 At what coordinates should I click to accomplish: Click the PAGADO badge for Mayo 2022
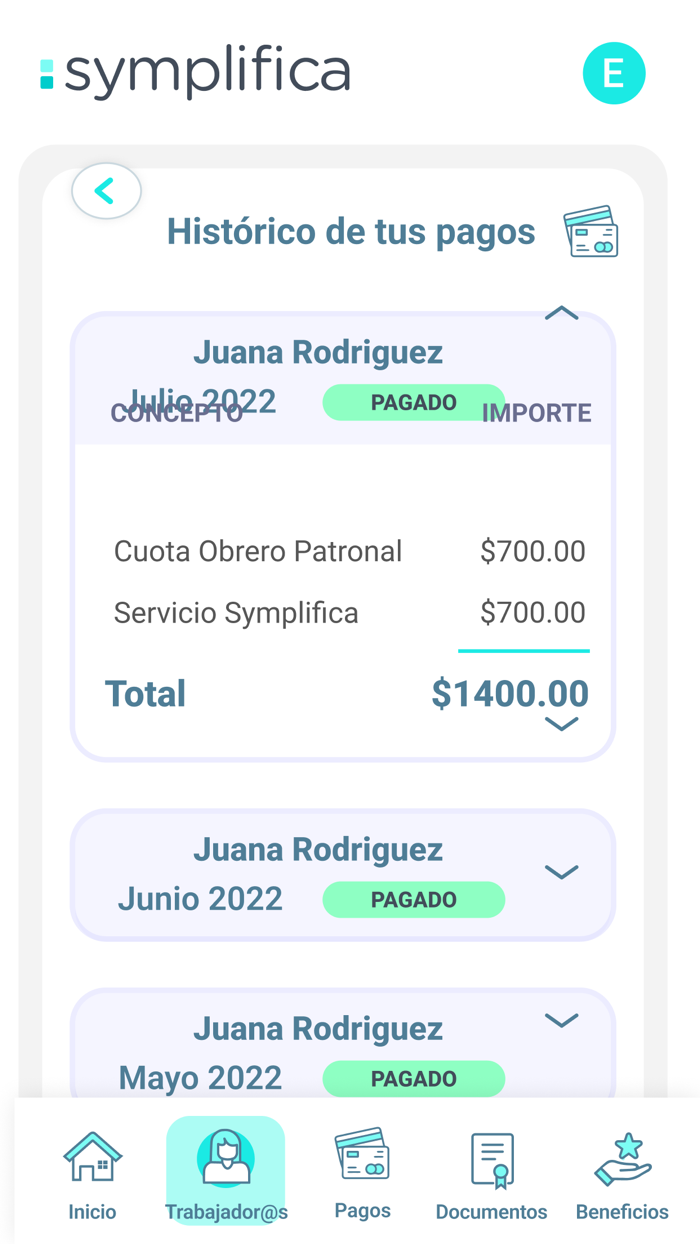pos(414,1079)
